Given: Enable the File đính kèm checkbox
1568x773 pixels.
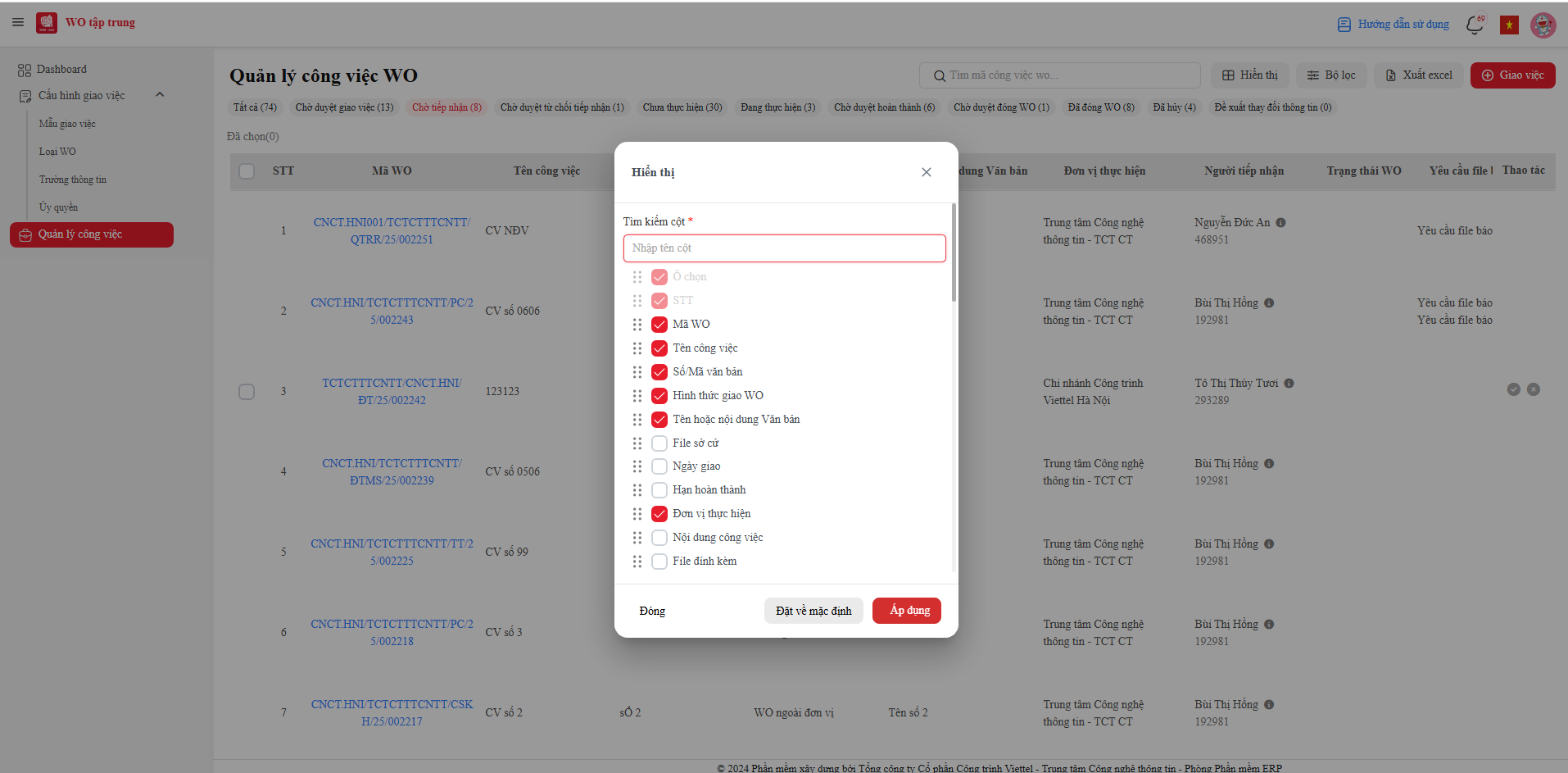Looking at the screenshot, I should (659, 562).
